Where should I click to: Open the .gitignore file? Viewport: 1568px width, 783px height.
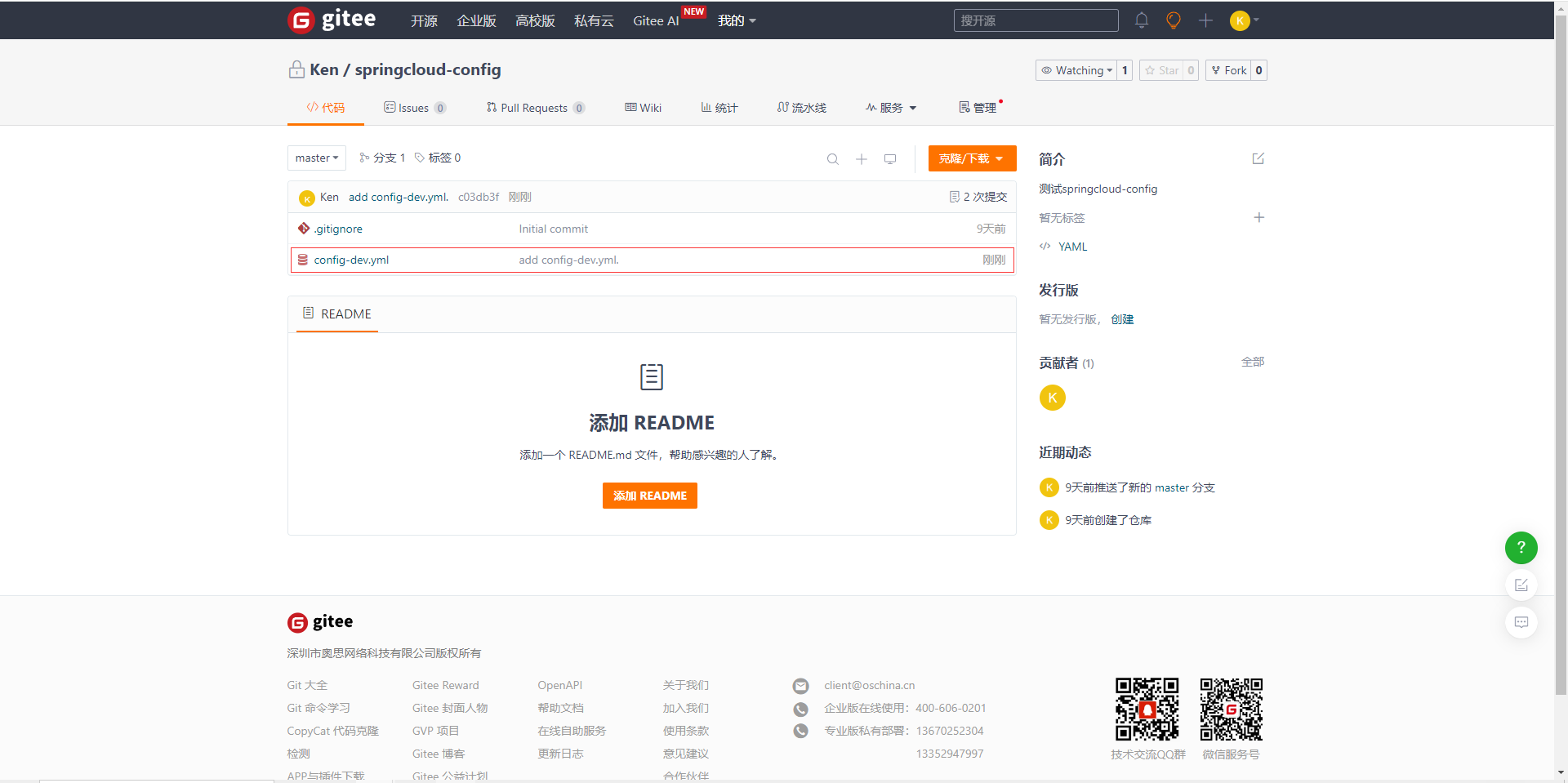coord(338,229)
